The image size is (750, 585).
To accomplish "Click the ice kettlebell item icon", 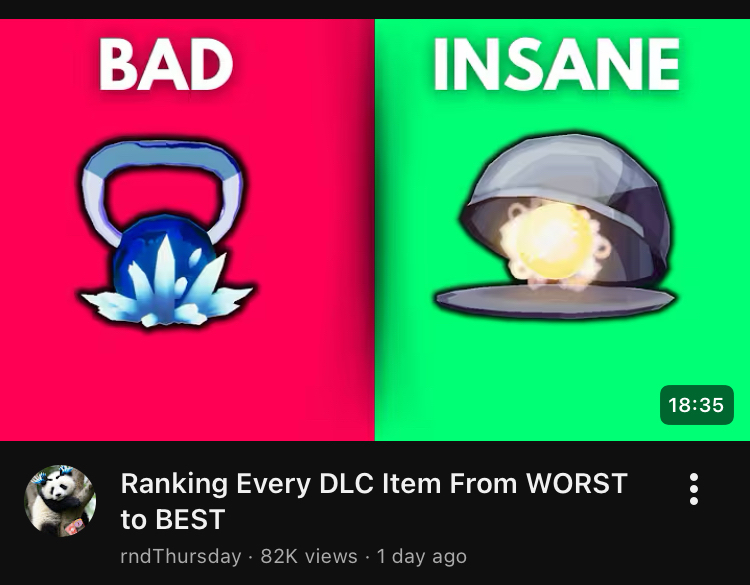I will pos(165,233).
